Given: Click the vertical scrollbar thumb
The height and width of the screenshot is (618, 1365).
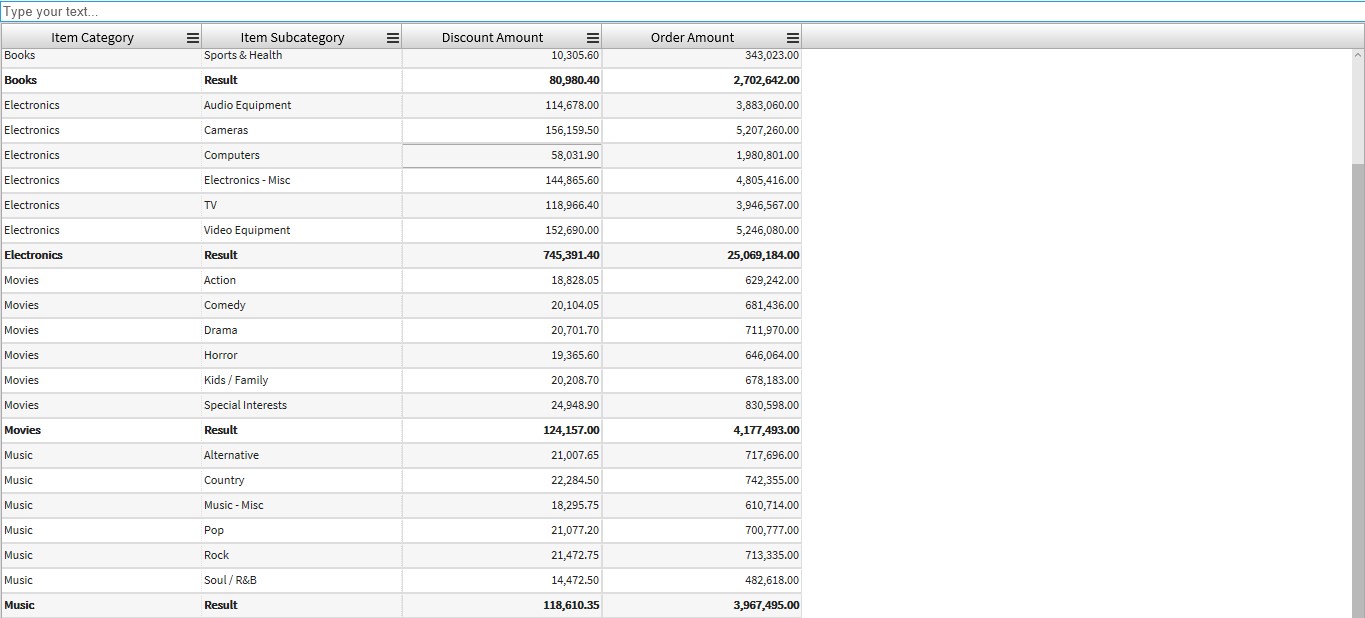Looking at the screenshot, I should pyautogui.click(x=1357, y=390).
